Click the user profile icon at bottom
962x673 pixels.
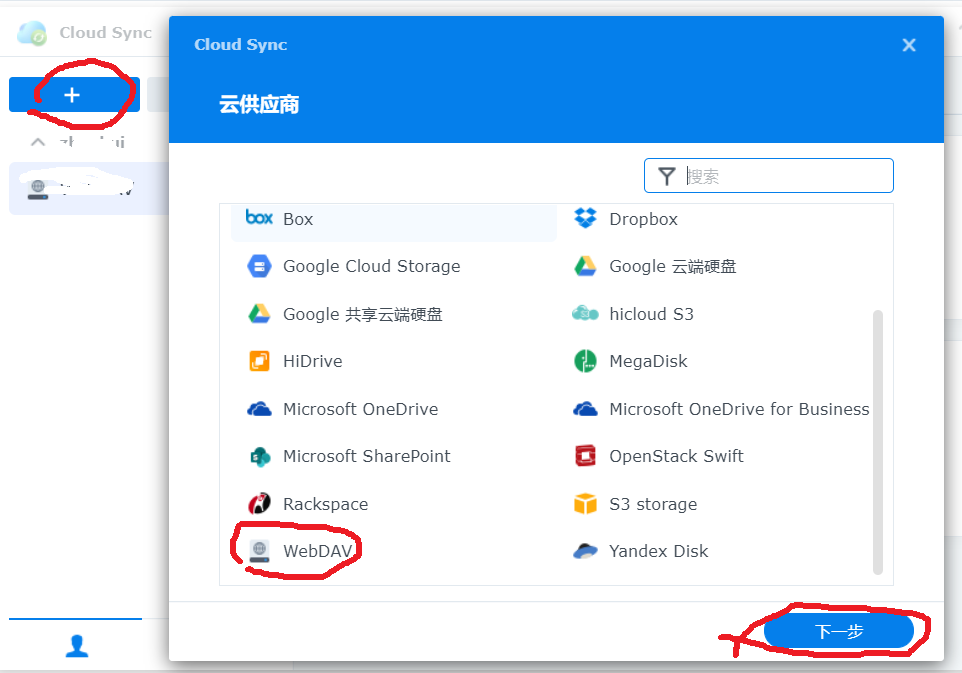[76, 646]
